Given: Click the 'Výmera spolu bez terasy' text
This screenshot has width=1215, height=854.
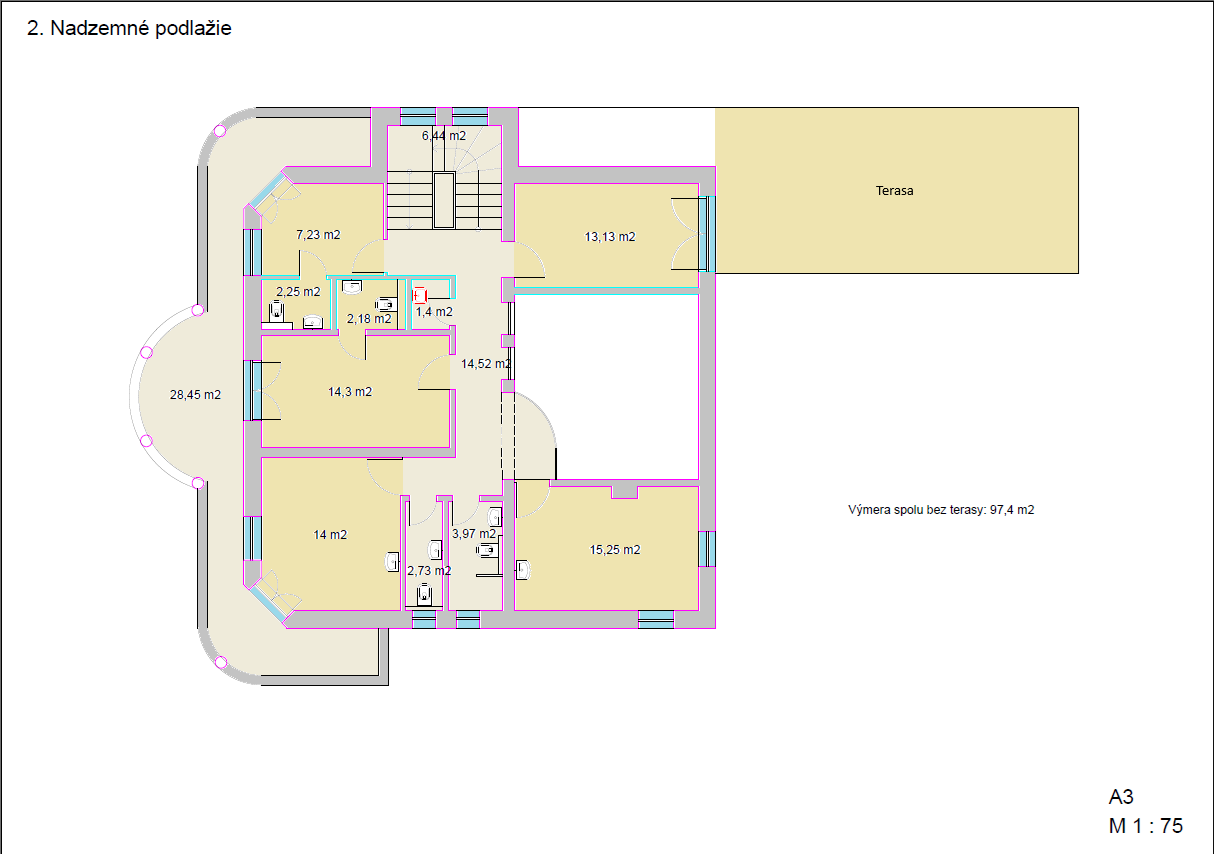Looking at the screenshot, I should [940, 510].
